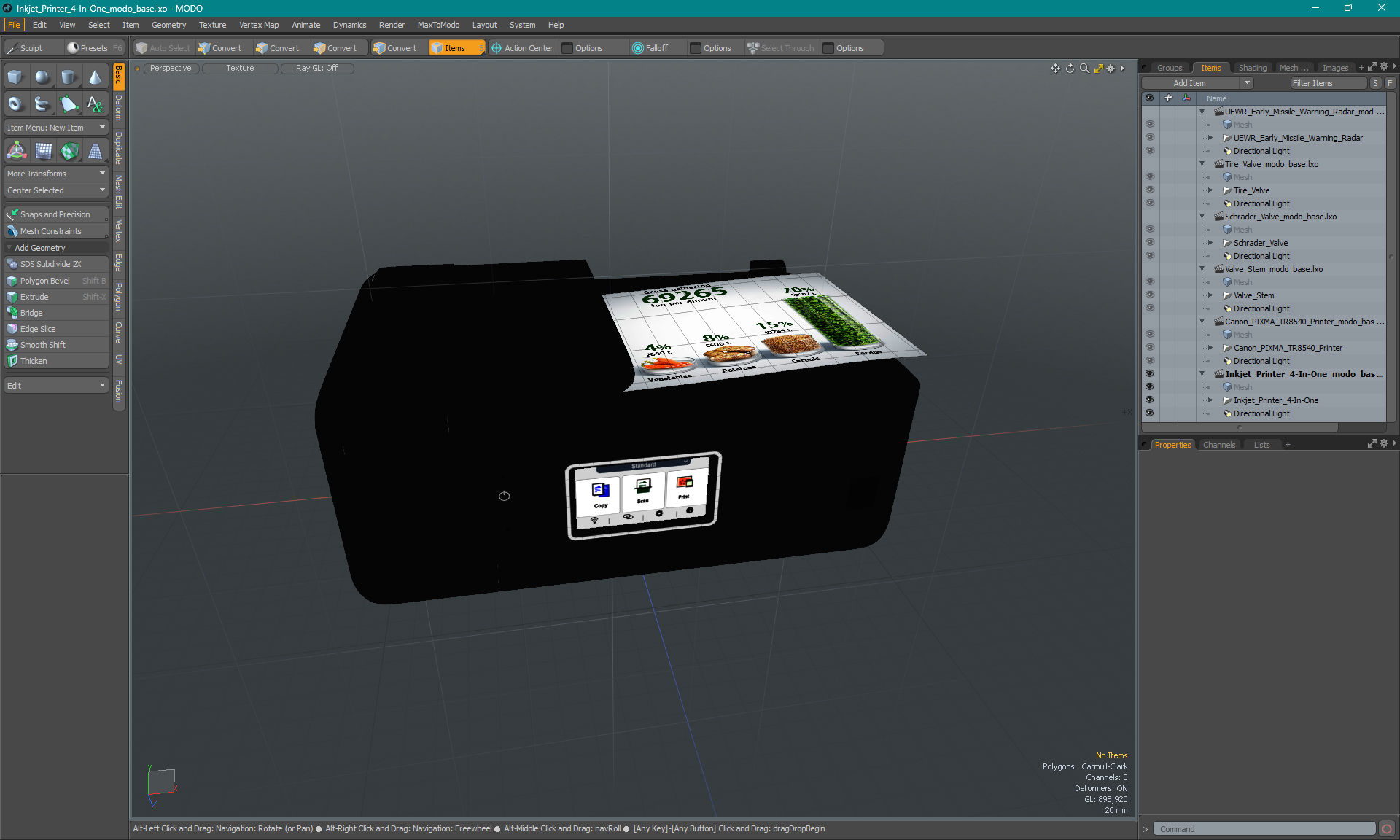
Task: Select the sphere primitive tool
Action: [42, 77]
